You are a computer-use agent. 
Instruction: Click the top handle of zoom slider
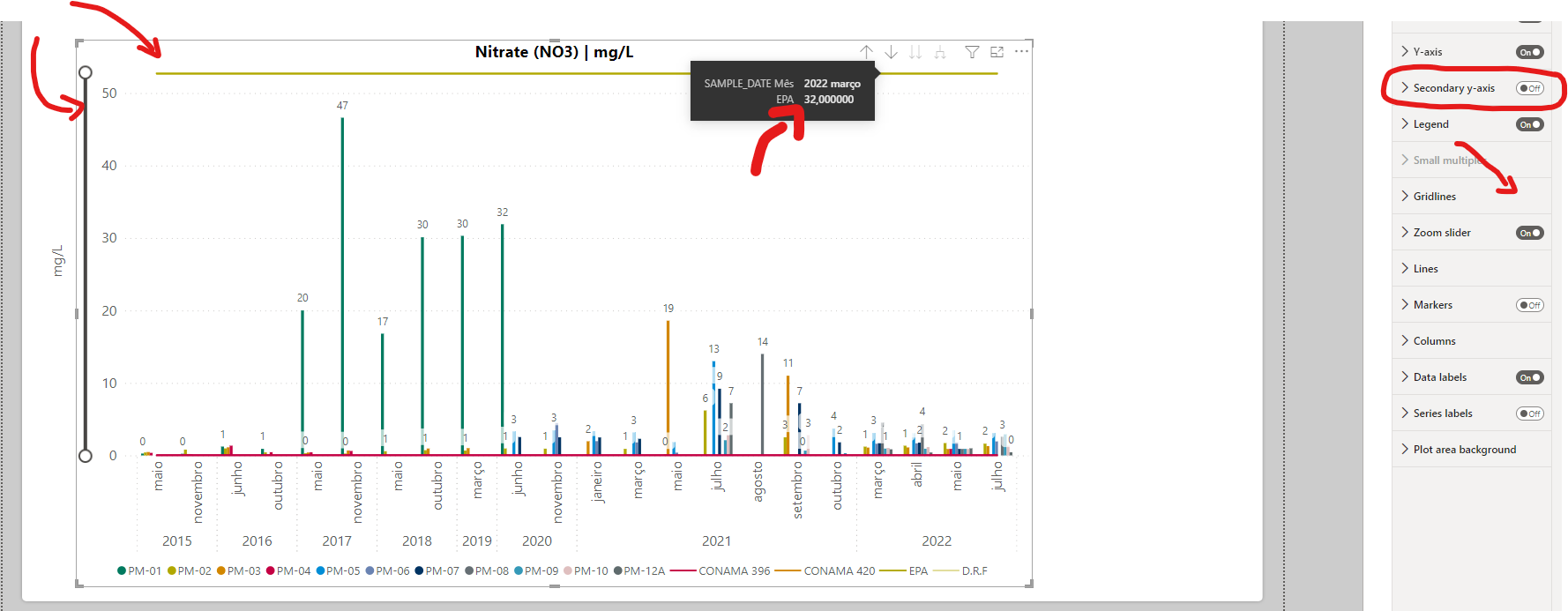coord(86,72)
